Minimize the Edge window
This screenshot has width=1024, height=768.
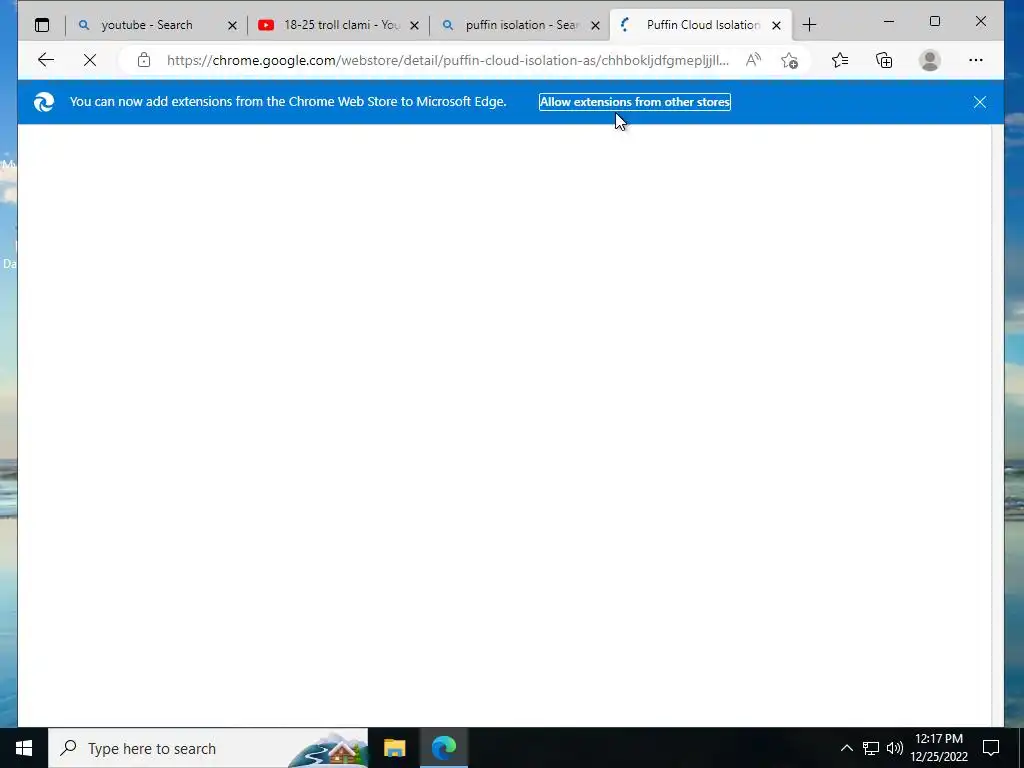[889, 22]
